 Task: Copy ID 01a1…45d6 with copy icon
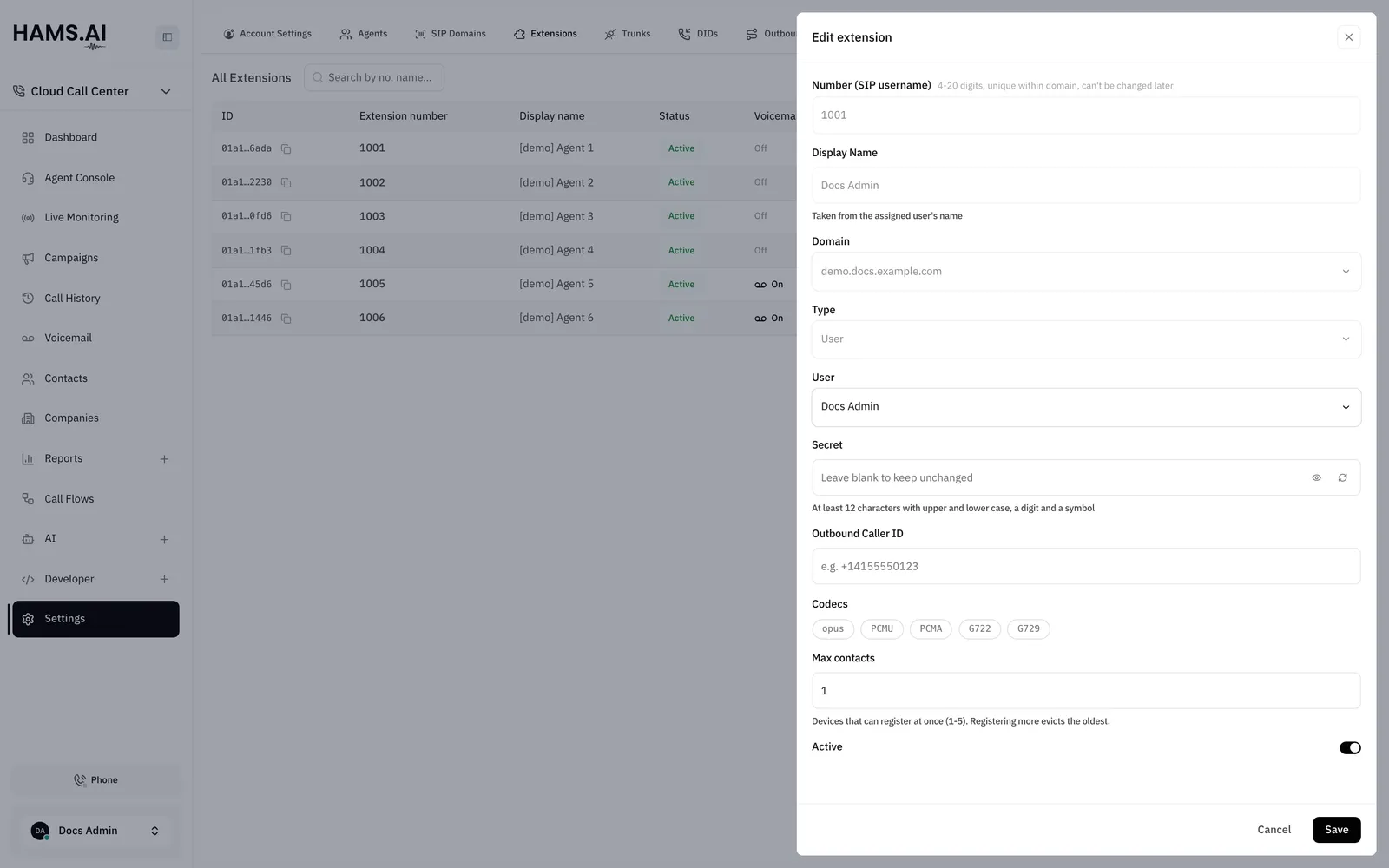[x=286, y=285]
